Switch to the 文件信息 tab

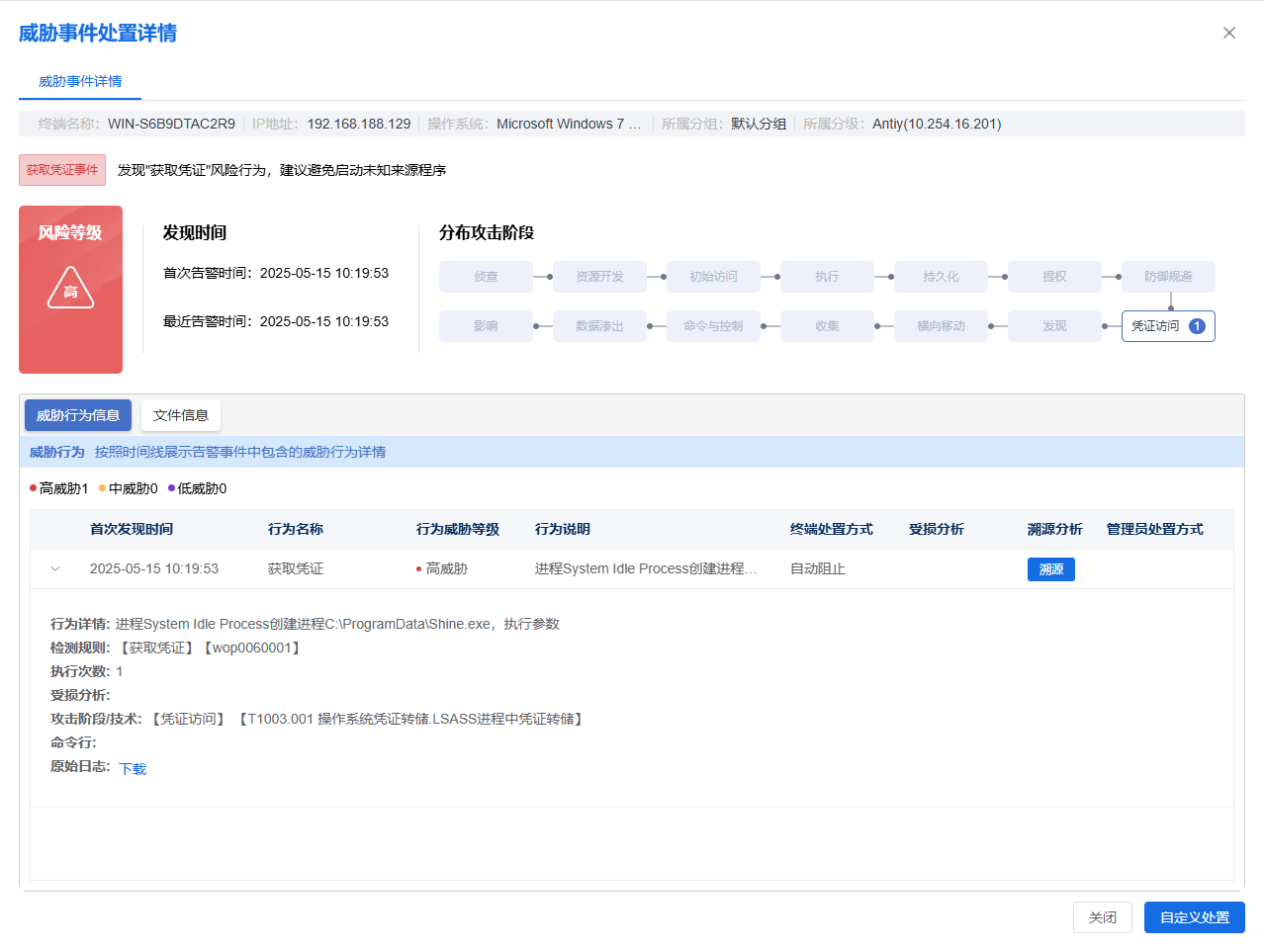click(x=181, y=415)
